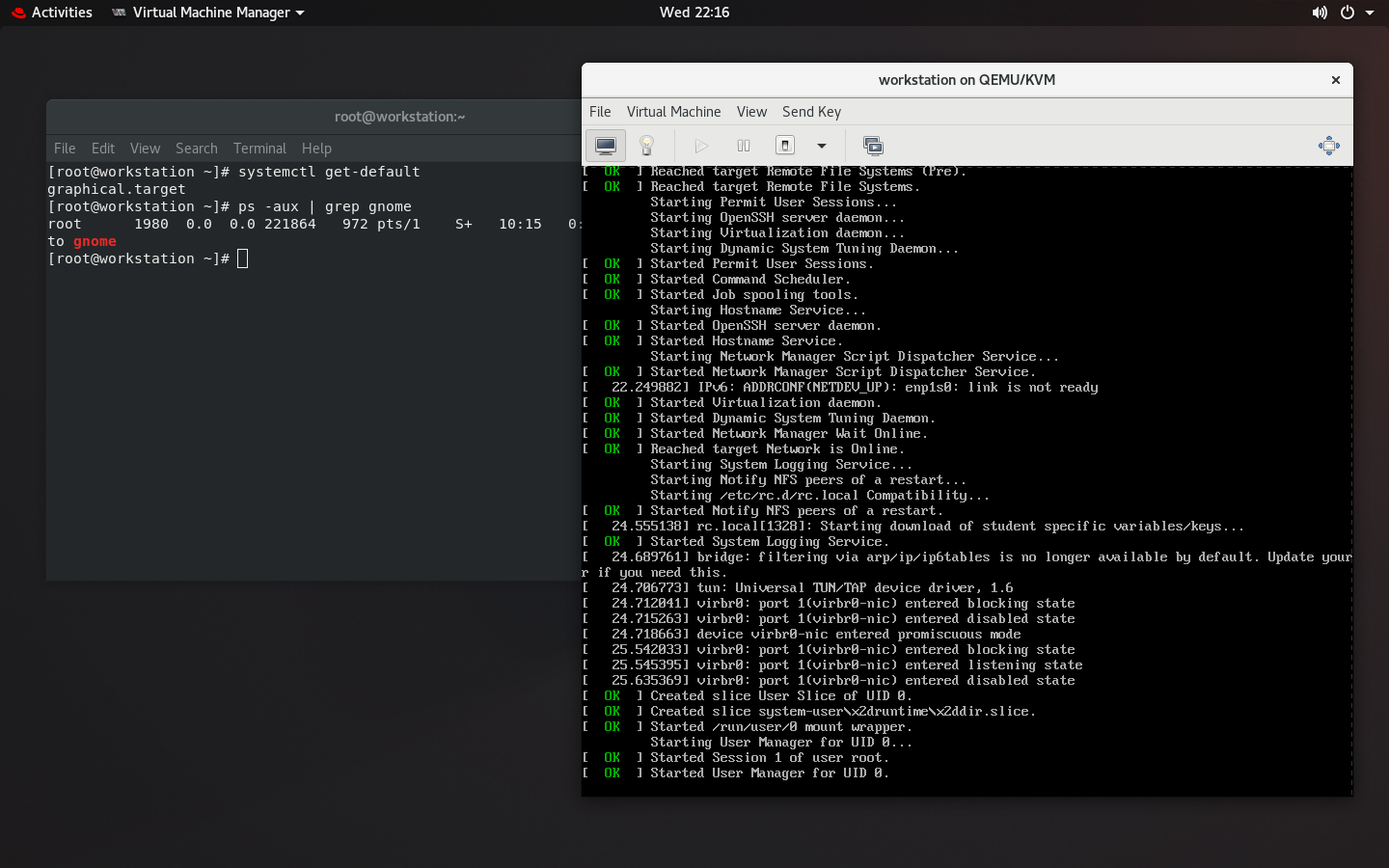This screenshot has width=1389, height=868.
Task: Open terminal's Search menu
Action: click(x=197, y=149)
